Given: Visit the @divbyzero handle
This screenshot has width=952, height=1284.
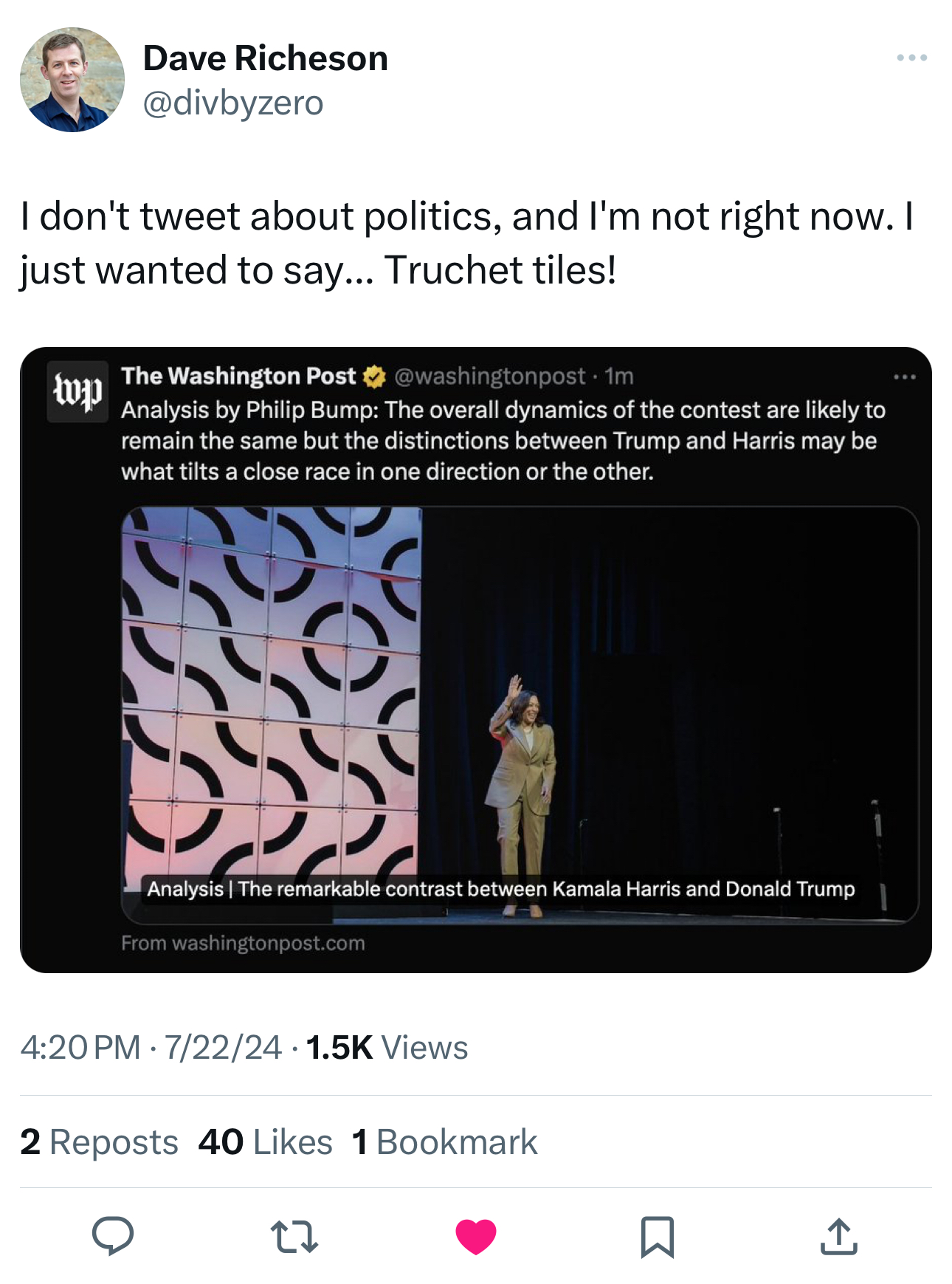Looking at the screenshot, I should 232,103.
